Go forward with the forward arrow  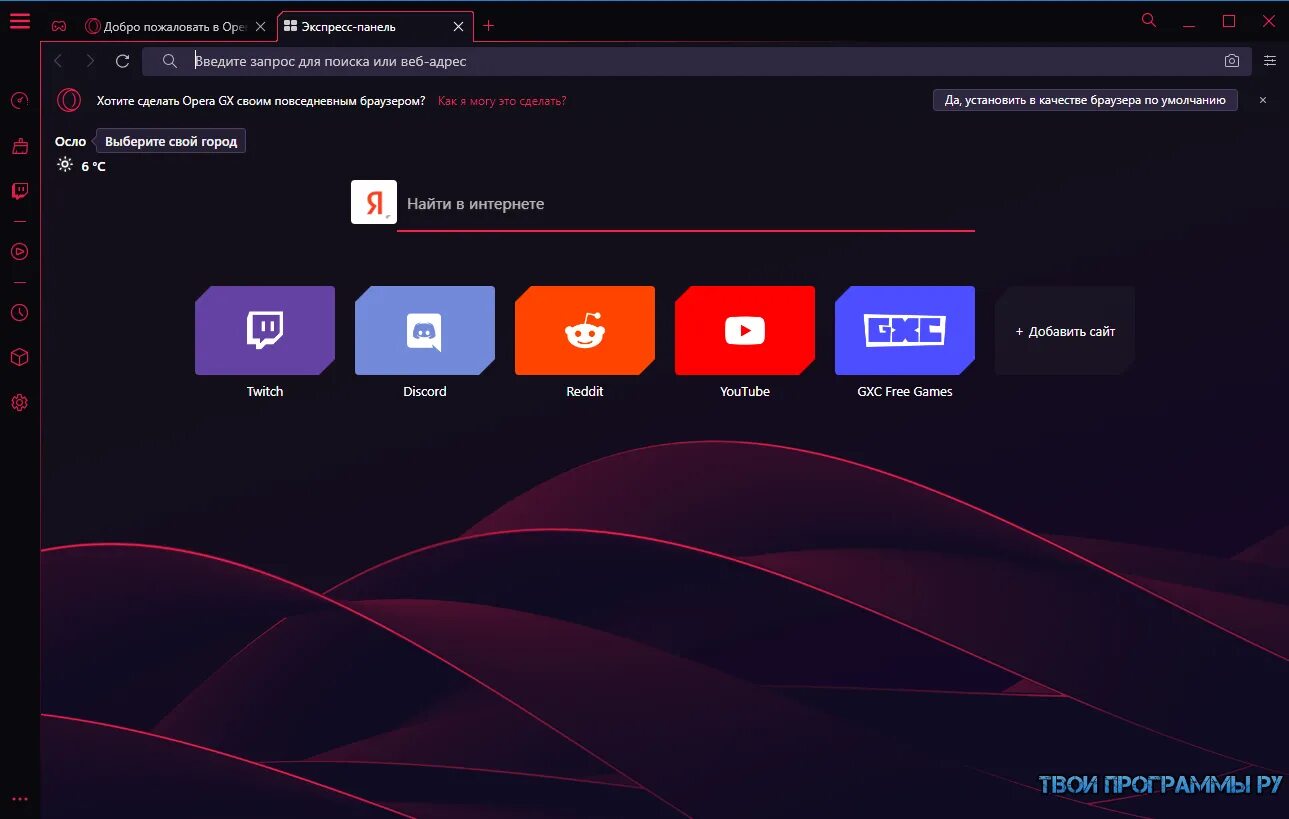(x=90, y=61)
